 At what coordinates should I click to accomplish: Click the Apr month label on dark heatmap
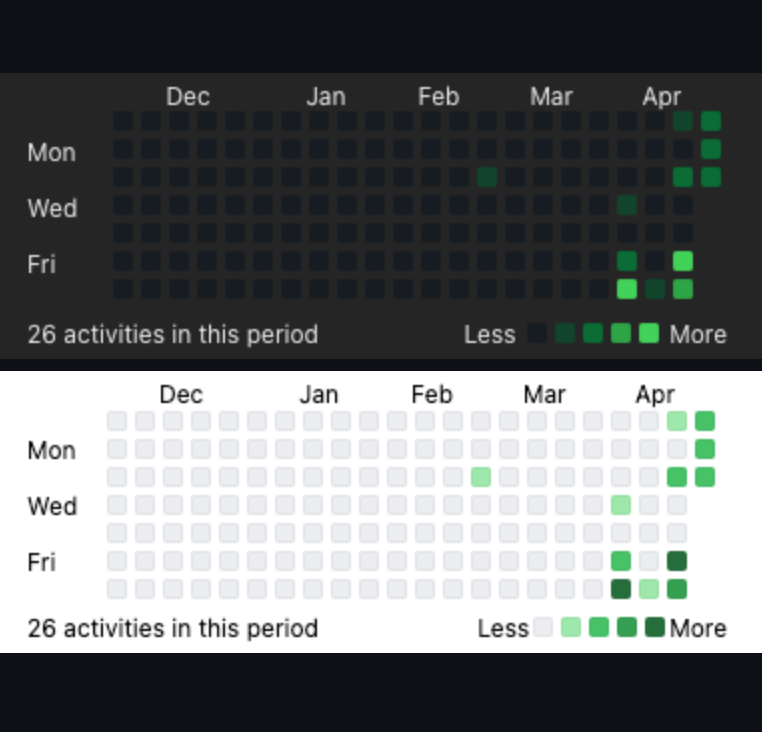click(x=661, y=97)
